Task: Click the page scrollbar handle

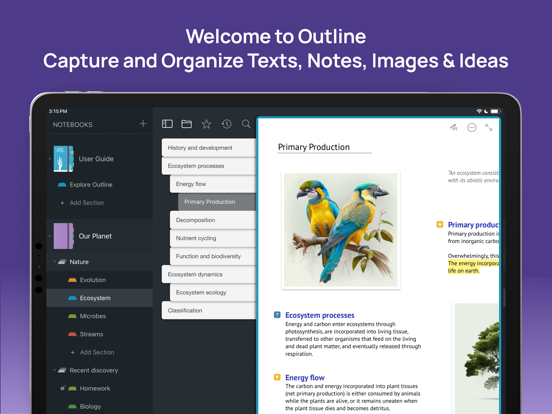Action: [504, 298]
